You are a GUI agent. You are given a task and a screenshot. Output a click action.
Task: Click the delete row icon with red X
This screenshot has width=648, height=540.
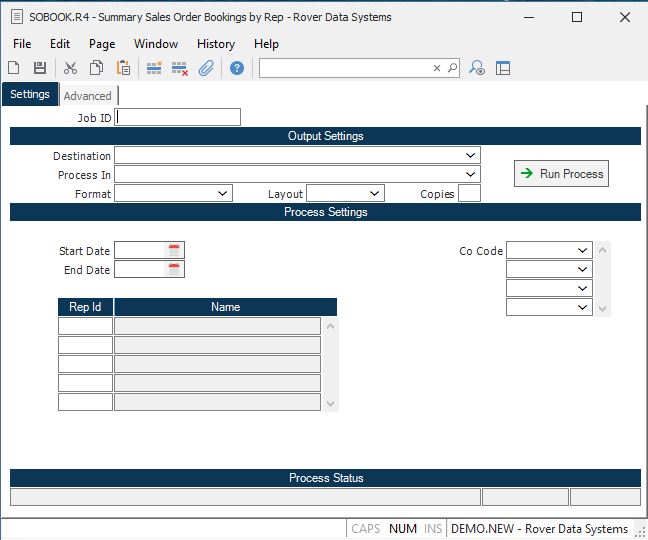point(180,68)
